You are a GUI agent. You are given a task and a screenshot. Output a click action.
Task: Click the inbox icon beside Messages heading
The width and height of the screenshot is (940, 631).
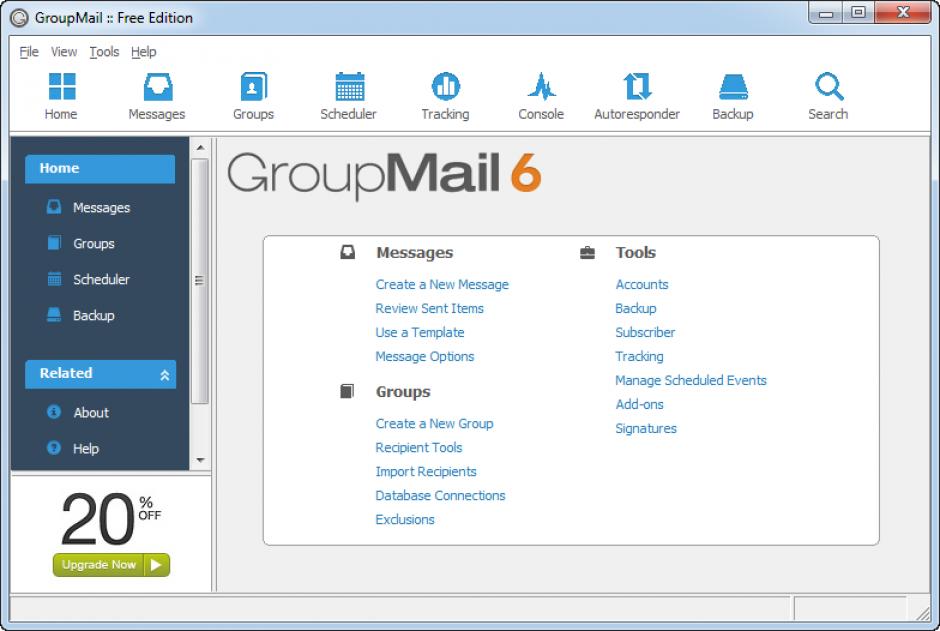(x=348, y=252)
